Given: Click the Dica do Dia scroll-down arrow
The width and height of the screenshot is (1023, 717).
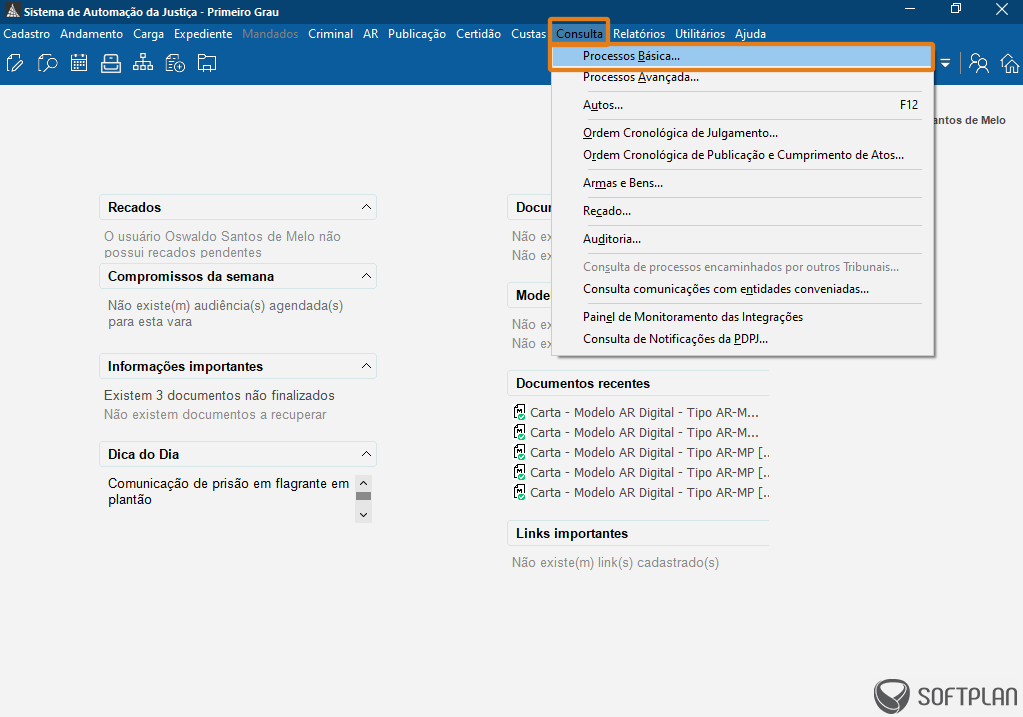Looking at the screenshot, I should point(363,515).
